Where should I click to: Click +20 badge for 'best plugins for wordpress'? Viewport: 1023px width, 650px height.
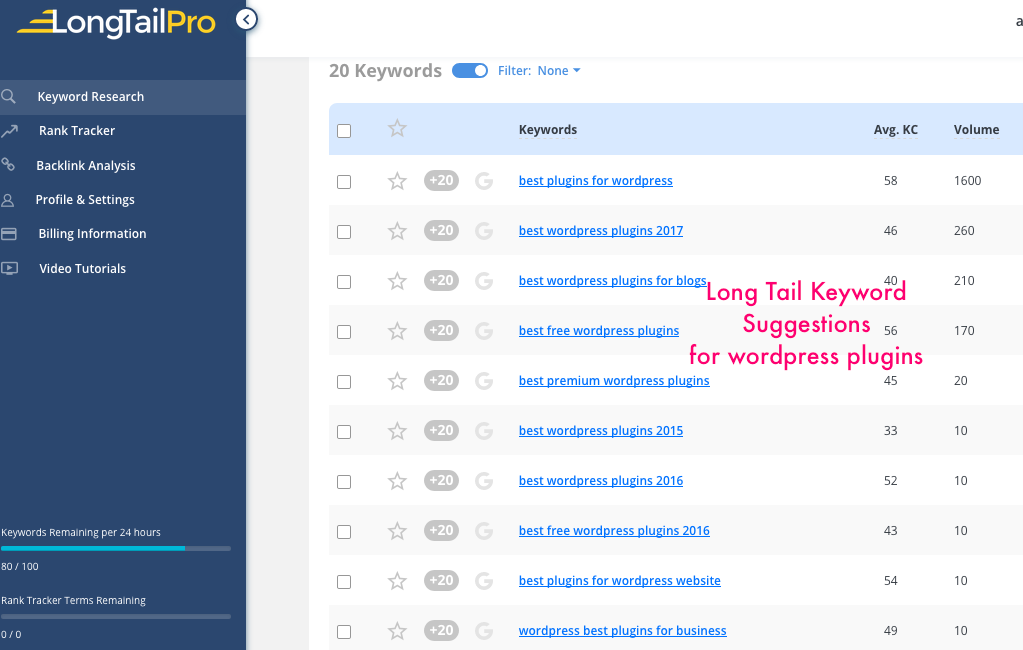pos(442,180)
